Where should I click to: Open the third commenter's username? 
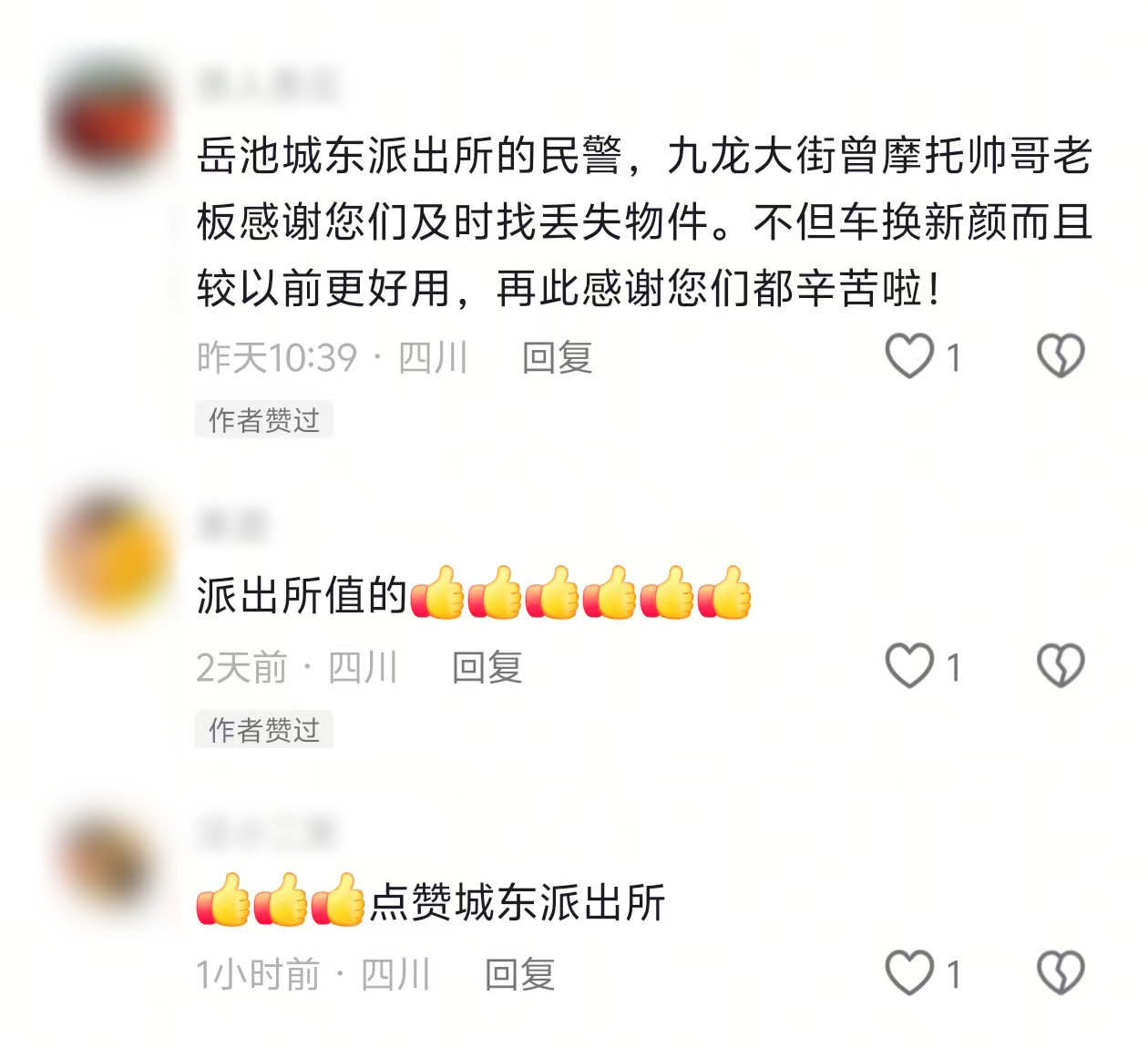click(x=268, y=831)
